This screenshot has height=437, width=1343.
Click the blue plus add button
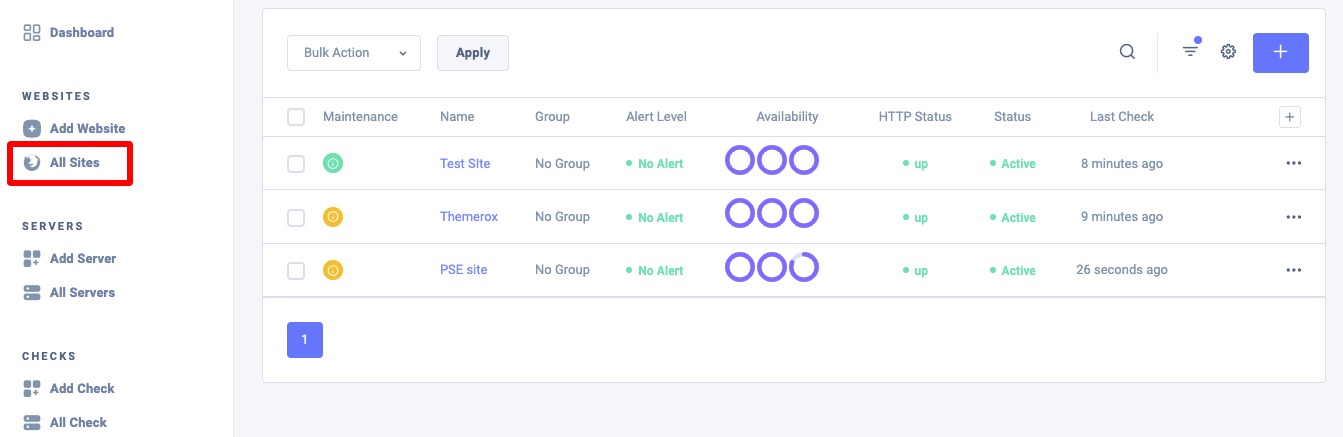click(1281, 52)
